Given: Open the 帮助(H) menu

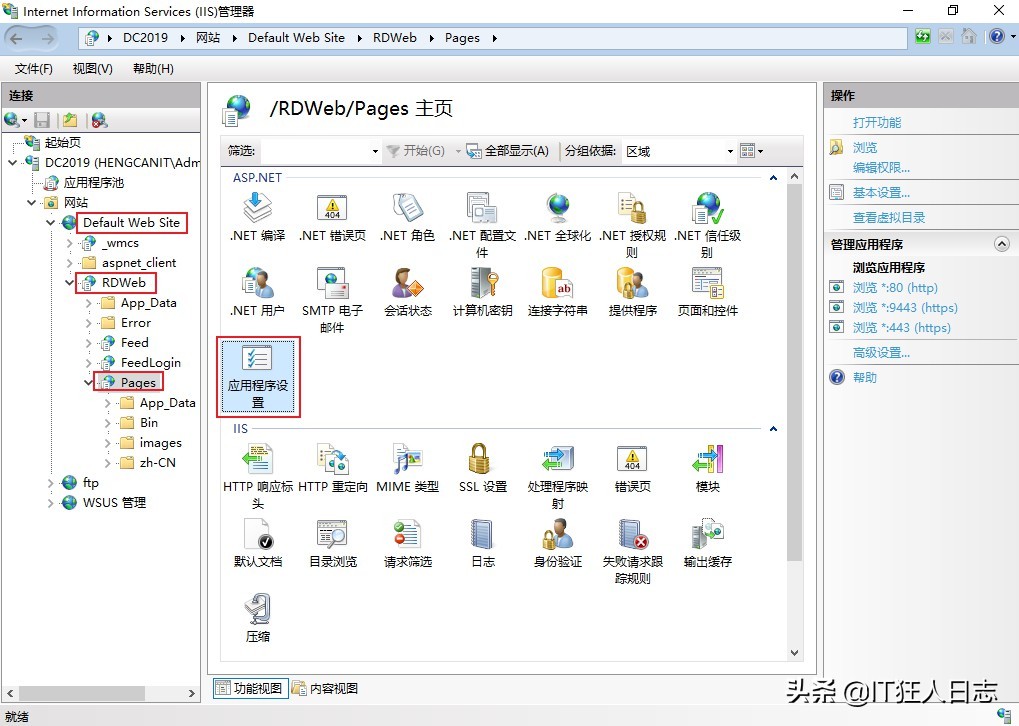Looking at the screenshot, I should pyautogui.click(x=153, y=69).
